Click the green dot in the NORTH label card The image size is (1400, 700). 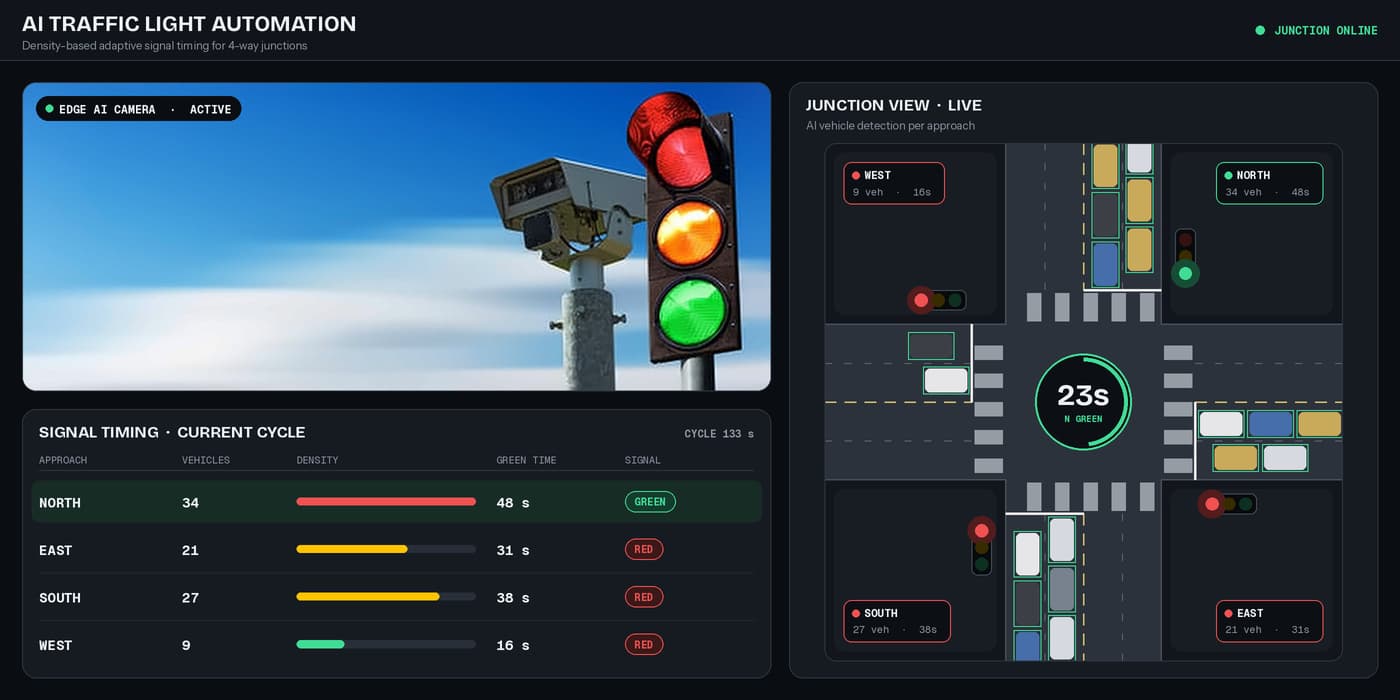click(x=1229, y=176)
